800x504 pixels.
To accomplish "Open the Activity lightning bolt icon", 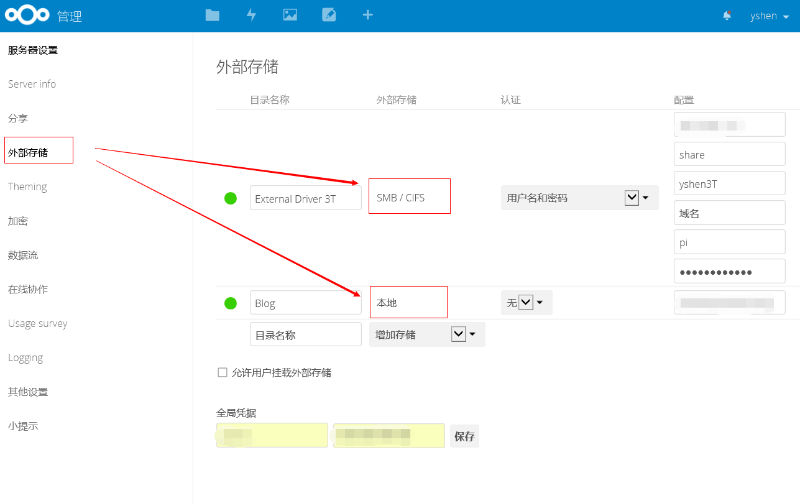I will click(x=251, y=15).
